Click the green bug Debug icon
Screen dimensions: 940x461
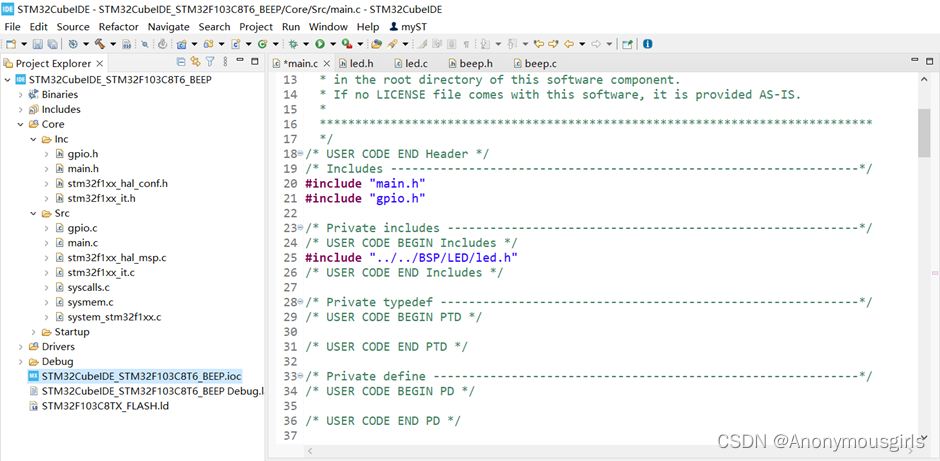(x=293, y=44)
